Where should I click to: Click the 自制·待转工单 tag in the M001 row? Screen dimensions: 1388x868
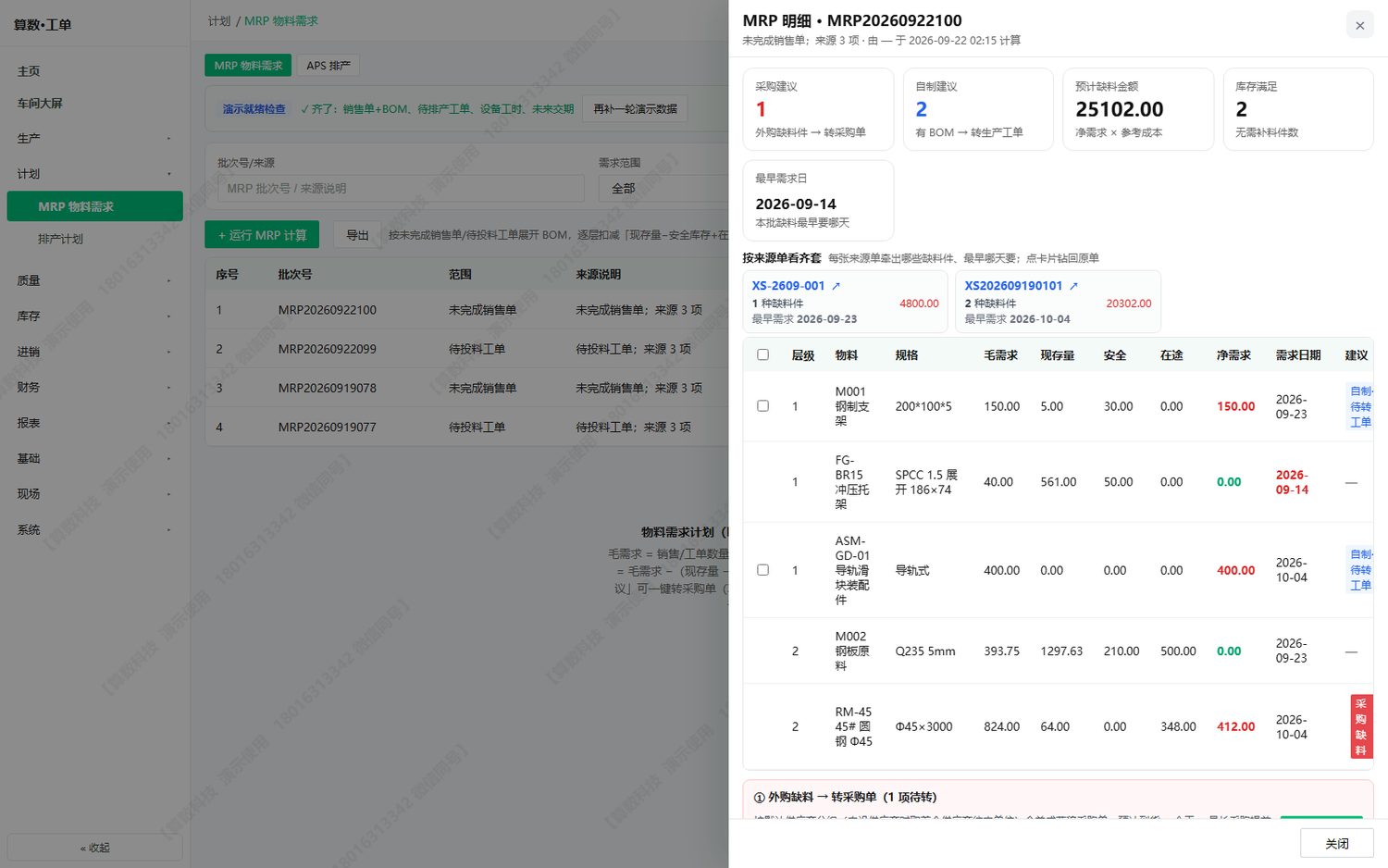point(1359,406)
